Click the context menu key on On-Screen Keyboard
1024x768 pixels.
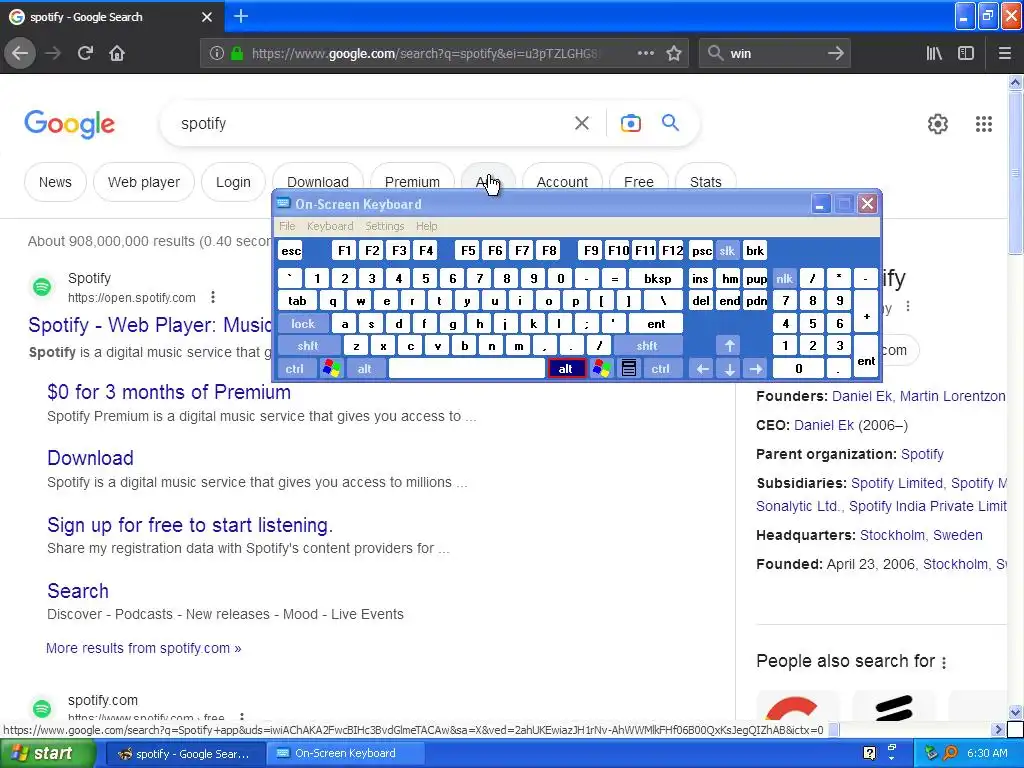(629, 368)
